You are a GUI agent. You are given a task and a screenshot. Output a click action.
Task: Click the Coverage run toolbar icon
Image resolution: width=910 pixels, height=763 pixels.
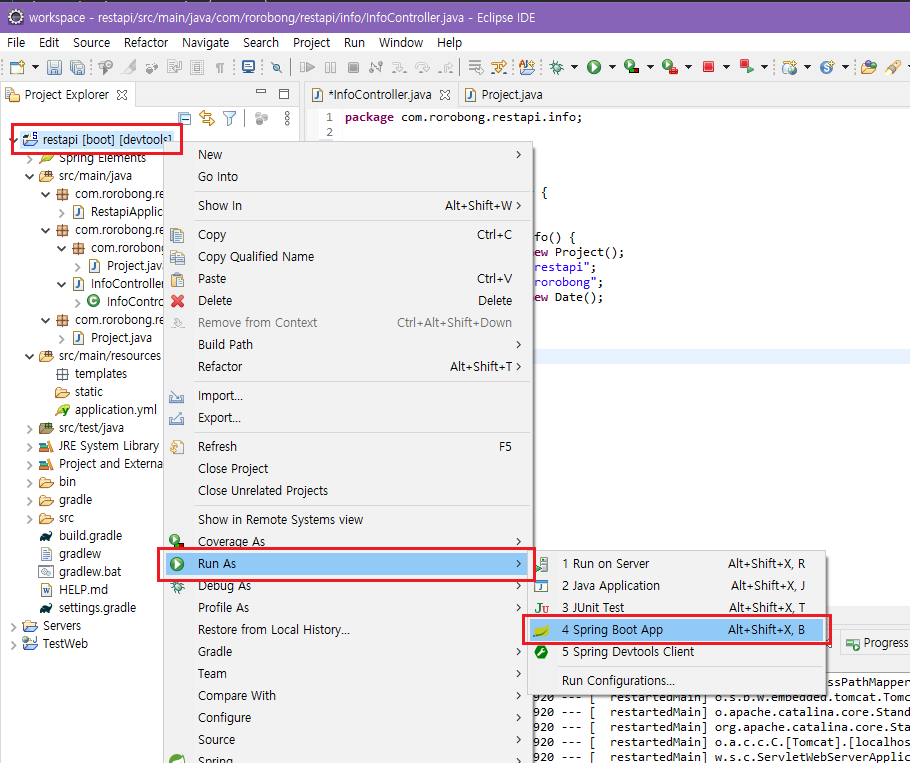[631, 67]
